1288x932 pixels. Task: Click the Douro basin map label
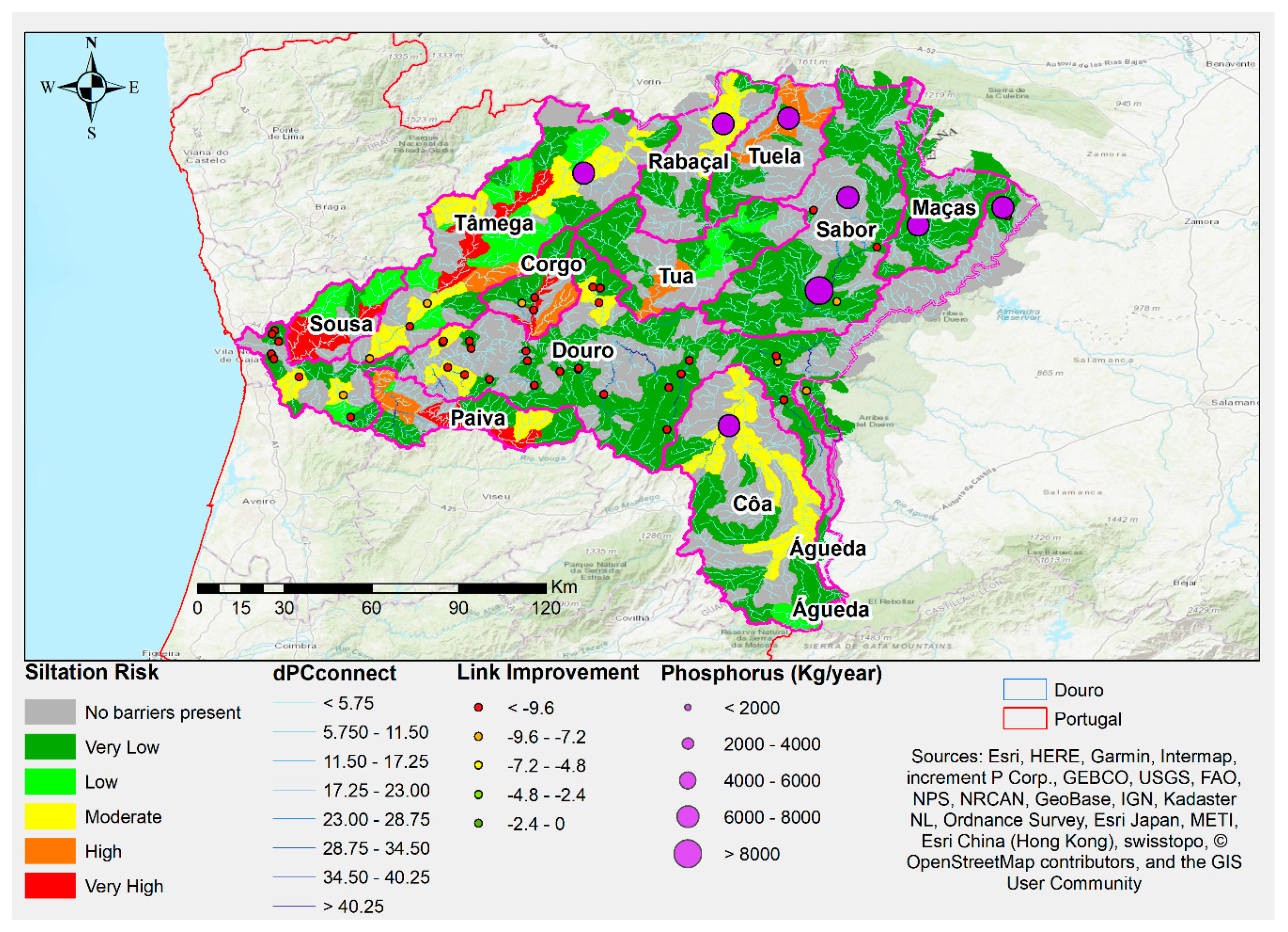coord(582,351)
